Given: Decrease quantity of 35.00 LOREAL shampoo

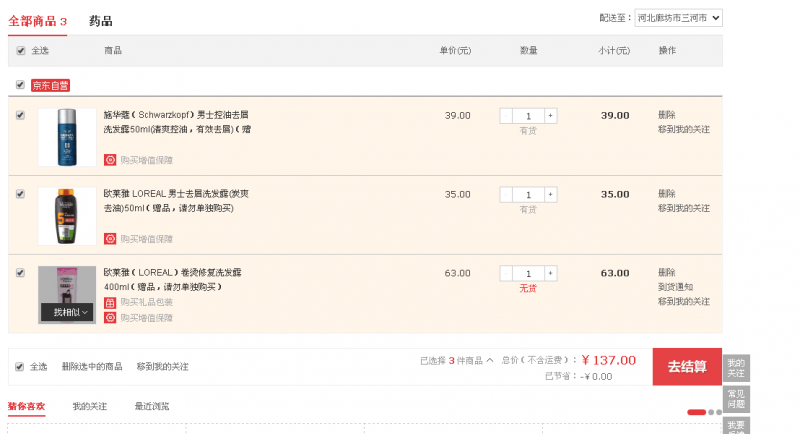Looking at the screenshot, I should tap(506, 194).
